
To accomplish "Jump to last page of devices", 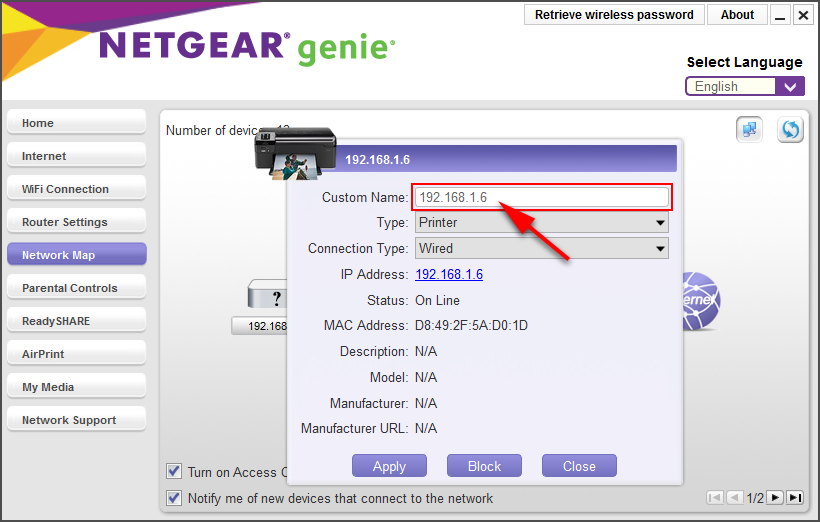I will [795, 498].
